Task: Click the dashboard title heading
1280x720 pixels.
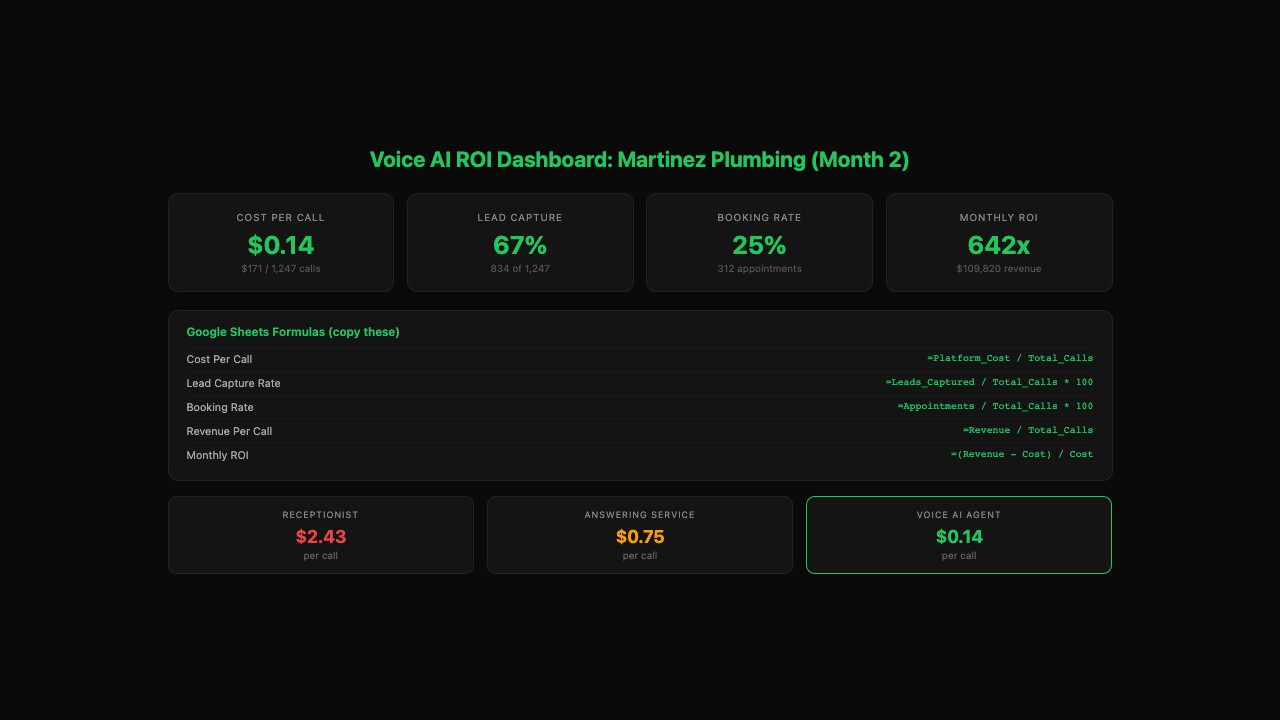Action: [640, 159]
